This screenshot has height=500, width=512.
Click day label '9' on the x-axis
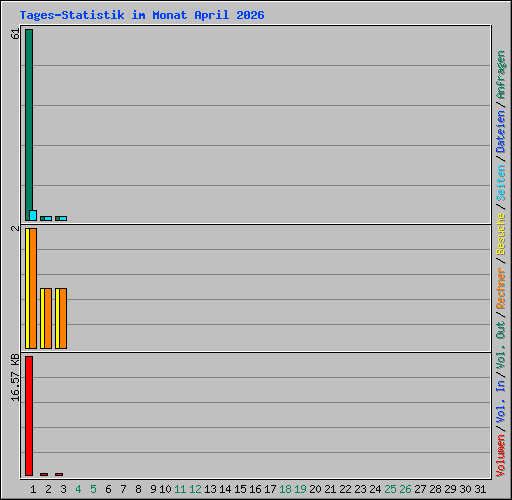(x=153, y=489)
